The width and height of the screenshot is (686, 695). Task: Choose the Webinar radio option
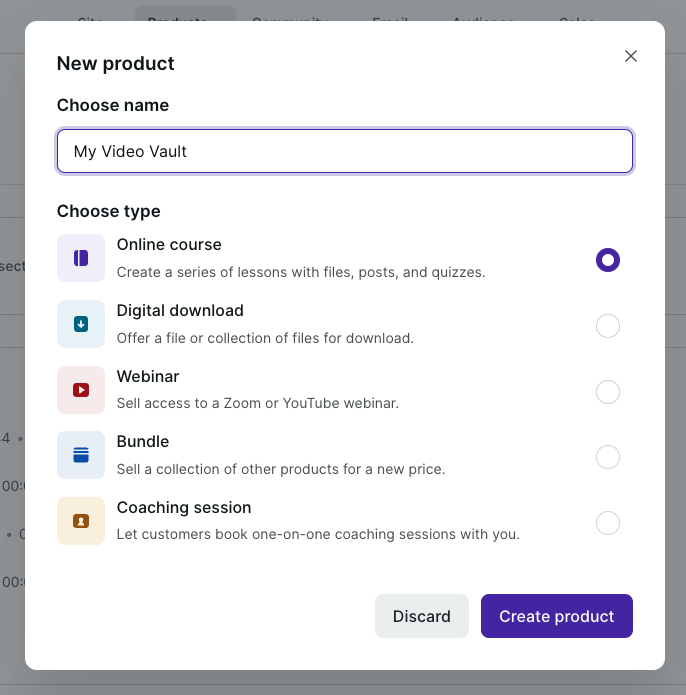[x=608, y=392]
